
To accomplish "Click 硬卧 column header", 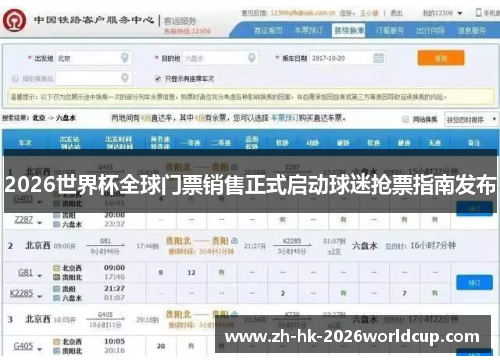I will [343, 143].
